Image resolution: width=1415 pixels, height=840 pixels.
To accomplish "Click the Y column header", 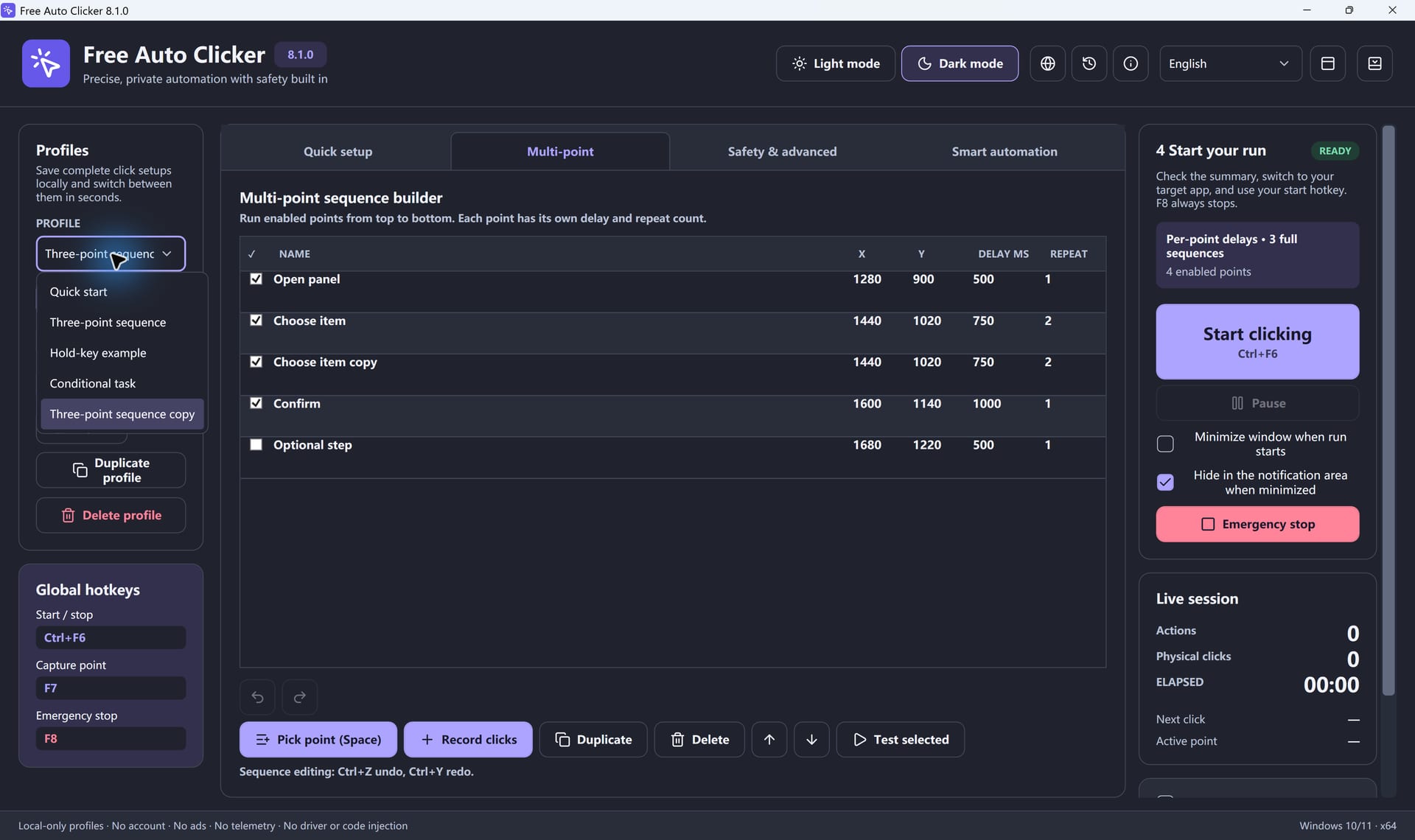I will point(921,253).
